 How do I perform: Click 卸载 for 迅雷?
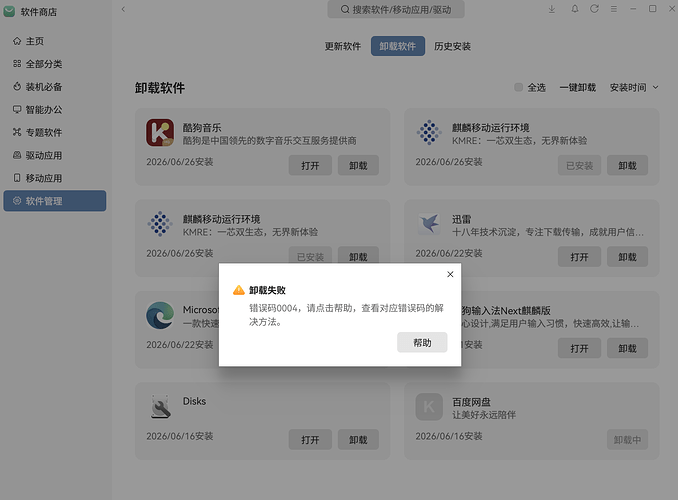[x=627, y=256]
